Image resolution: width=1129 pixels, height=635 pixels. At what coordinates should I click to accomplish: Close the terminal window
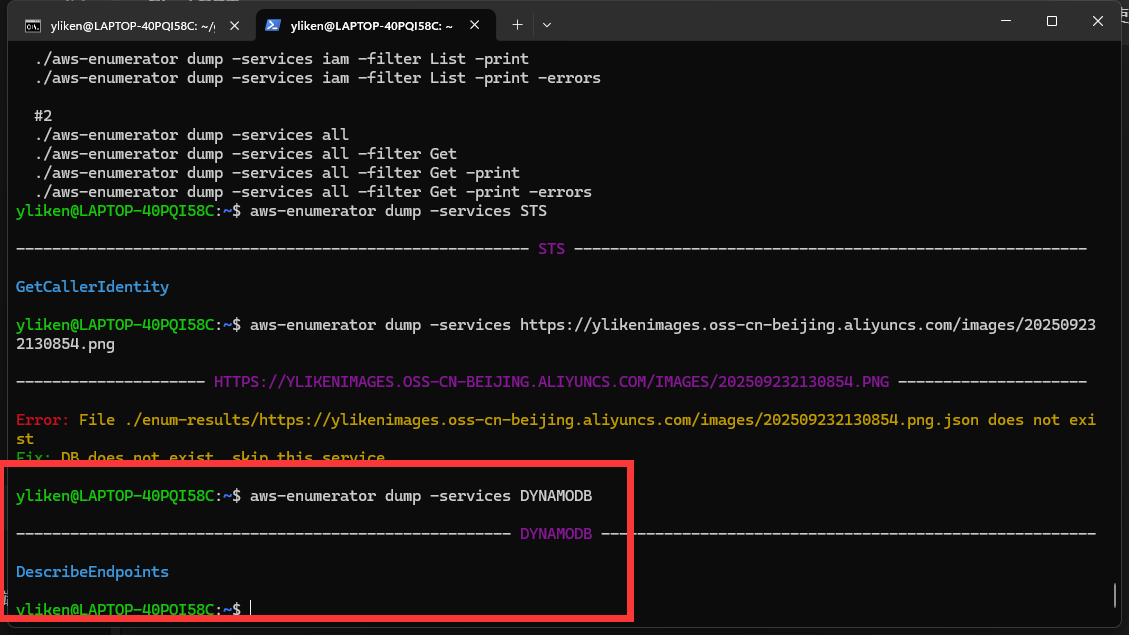[x=1099, y=21]
